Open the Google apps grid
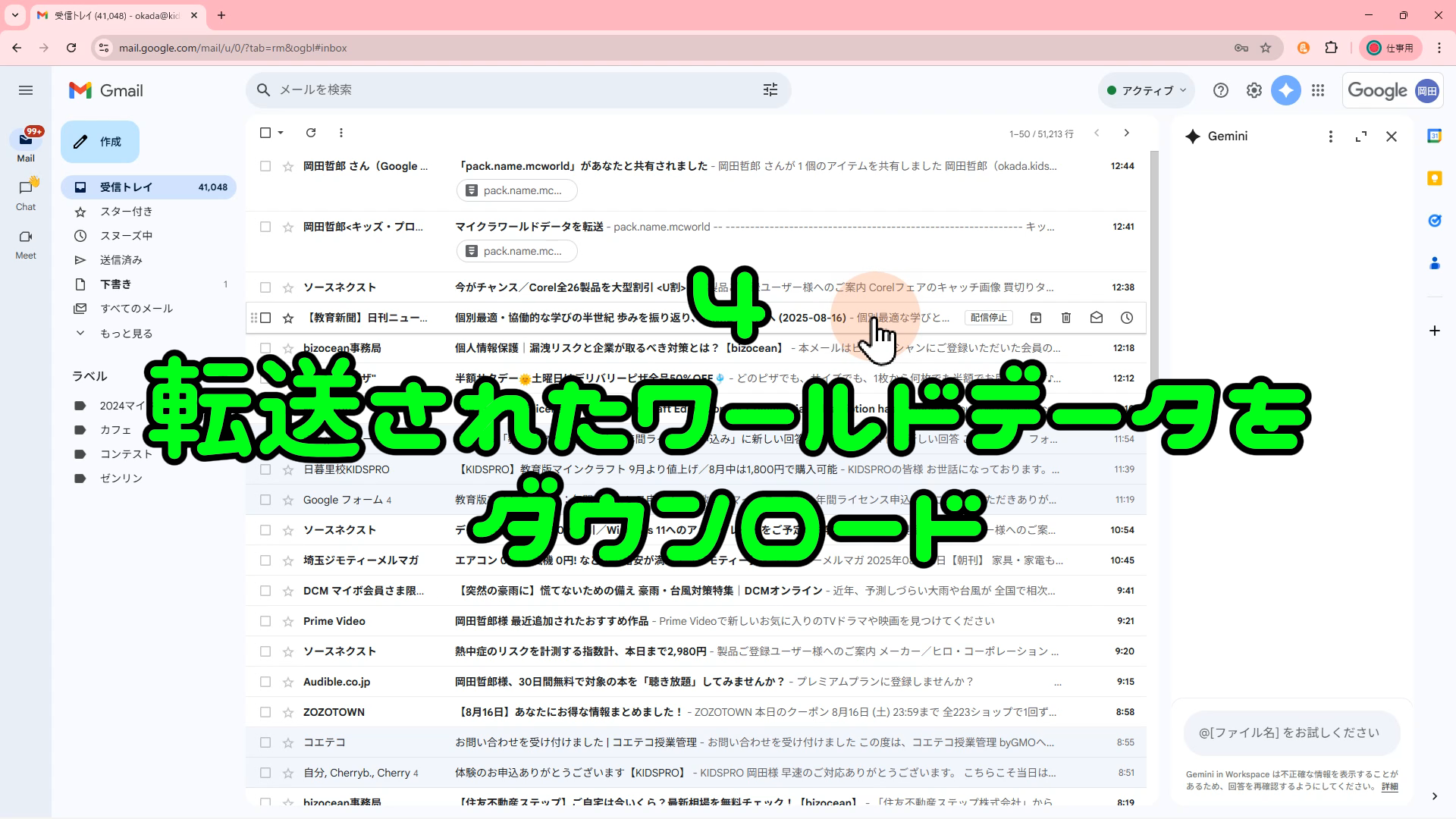This screenshot has height=819, width=1456. [1318, 90]
